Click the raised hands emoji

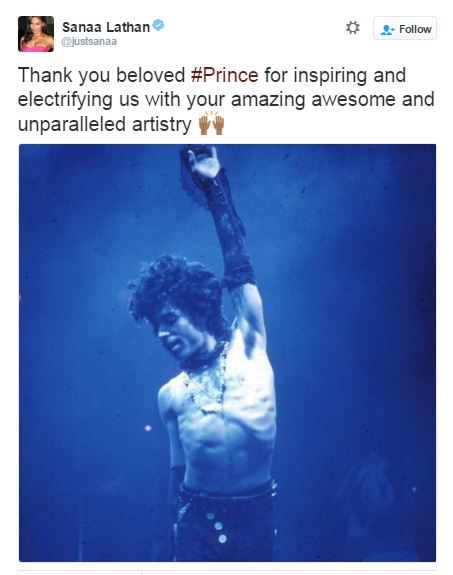(212, 123)
